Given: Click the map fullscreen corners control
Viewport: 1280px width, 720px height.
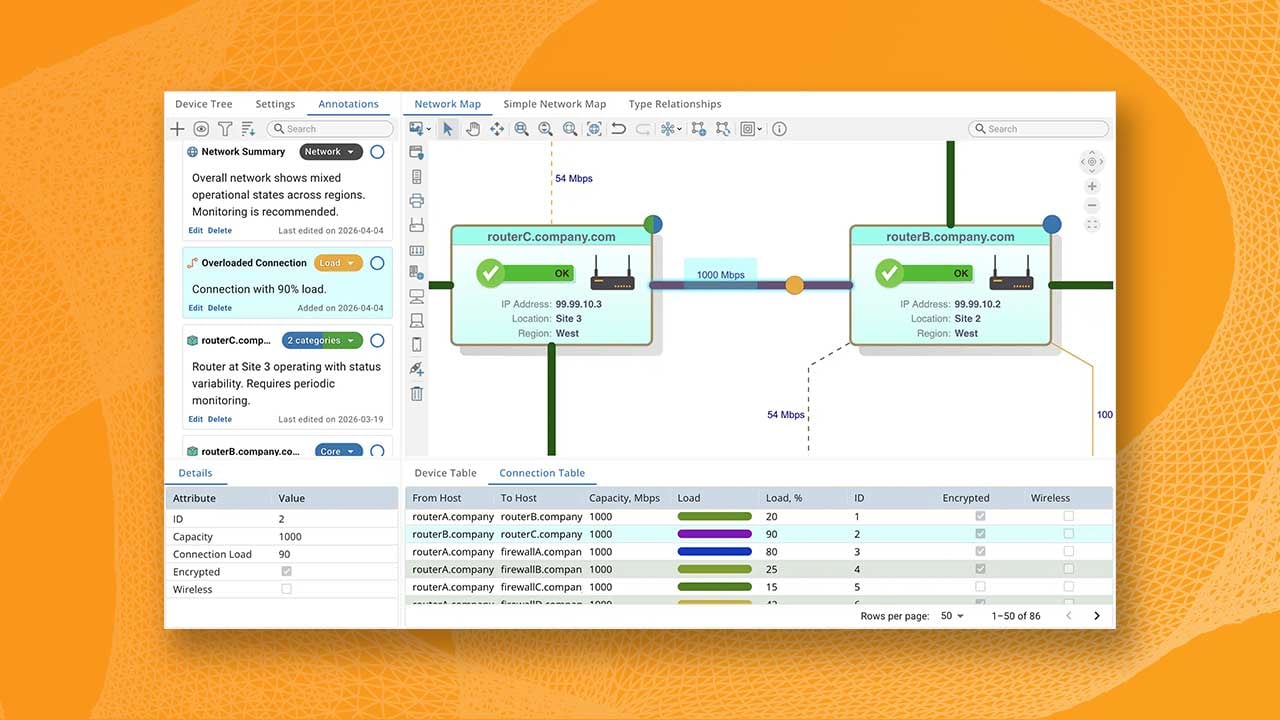Looking at the screenshot, I should 1092,225.
